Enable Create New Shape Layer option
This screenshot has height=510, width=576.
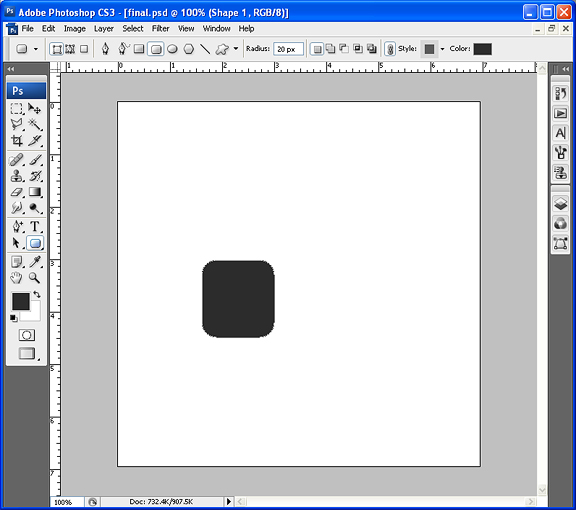[317, 49]
